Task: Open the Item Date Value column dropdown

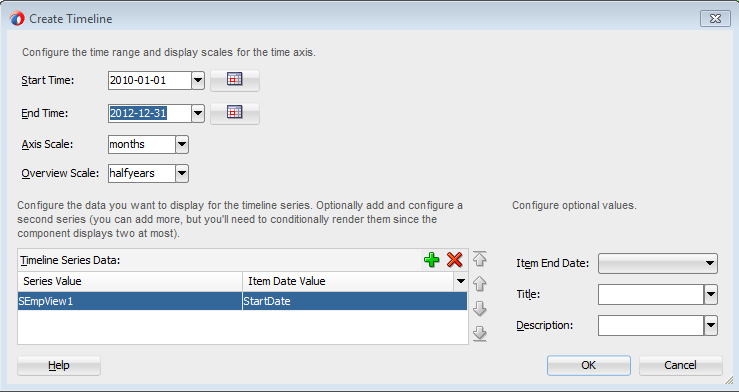Action: click(x=460, y=282)
